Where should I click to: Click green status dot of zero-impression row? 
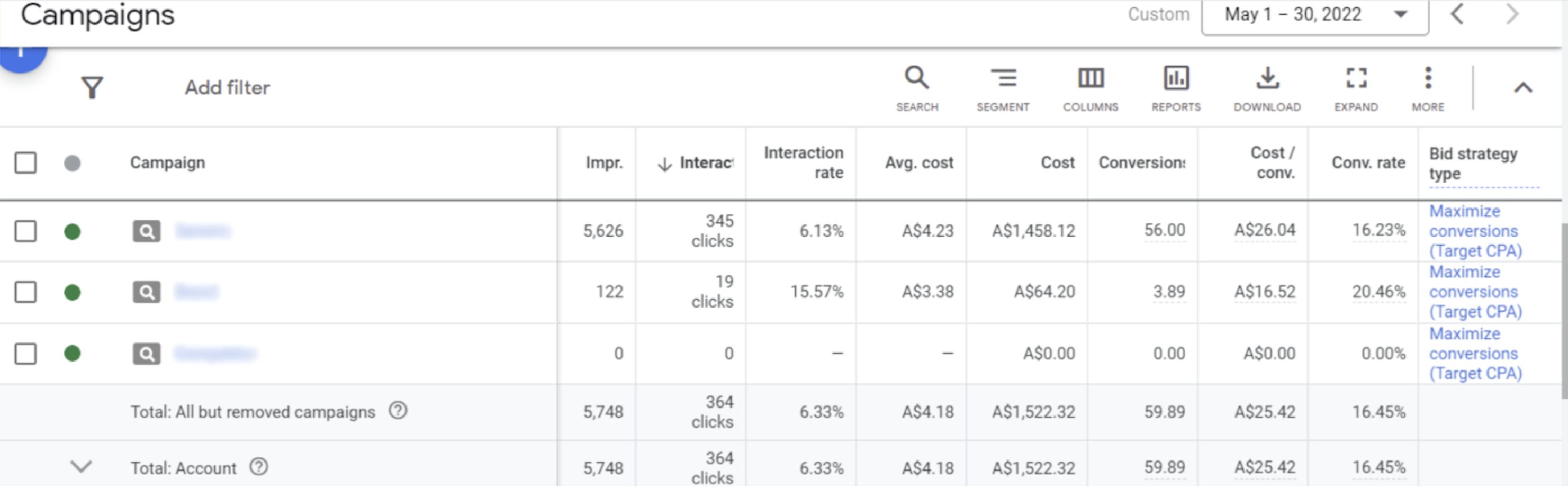tap(73, 354)
